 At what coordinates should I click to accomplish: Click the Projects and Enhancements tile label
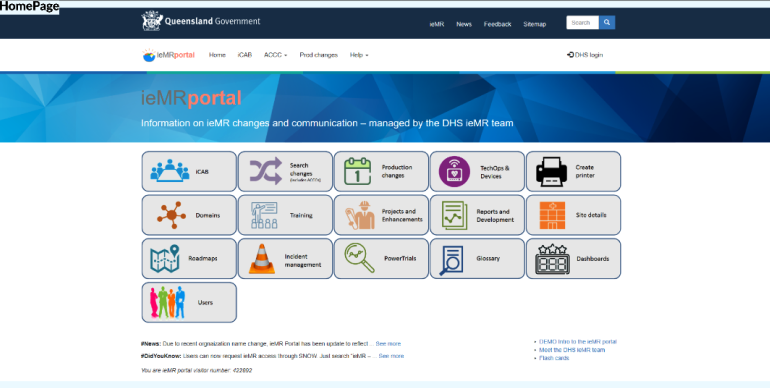point(402,216)
